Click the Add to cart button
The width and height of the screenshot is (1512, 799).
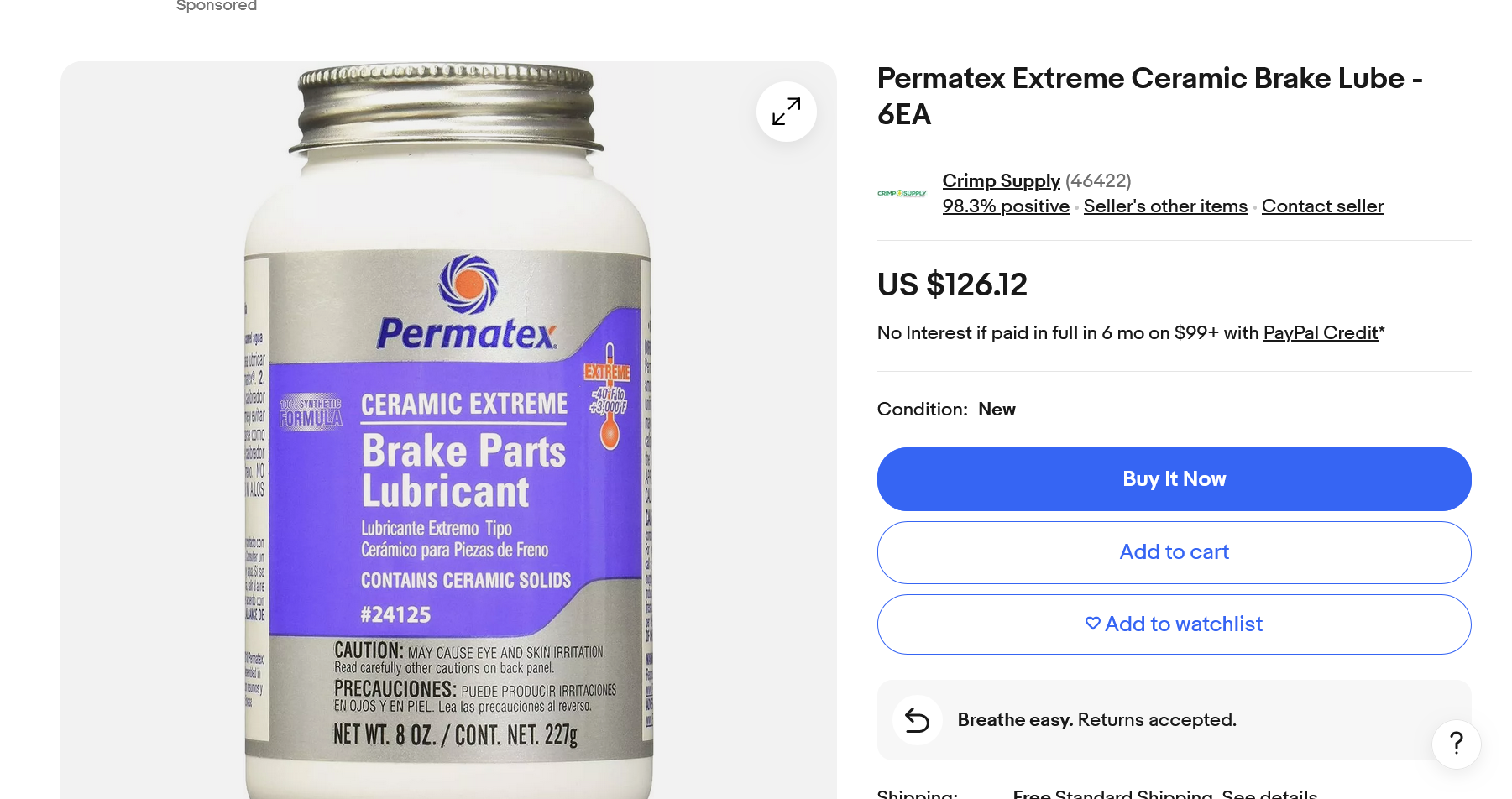(x=1174, y=552)
